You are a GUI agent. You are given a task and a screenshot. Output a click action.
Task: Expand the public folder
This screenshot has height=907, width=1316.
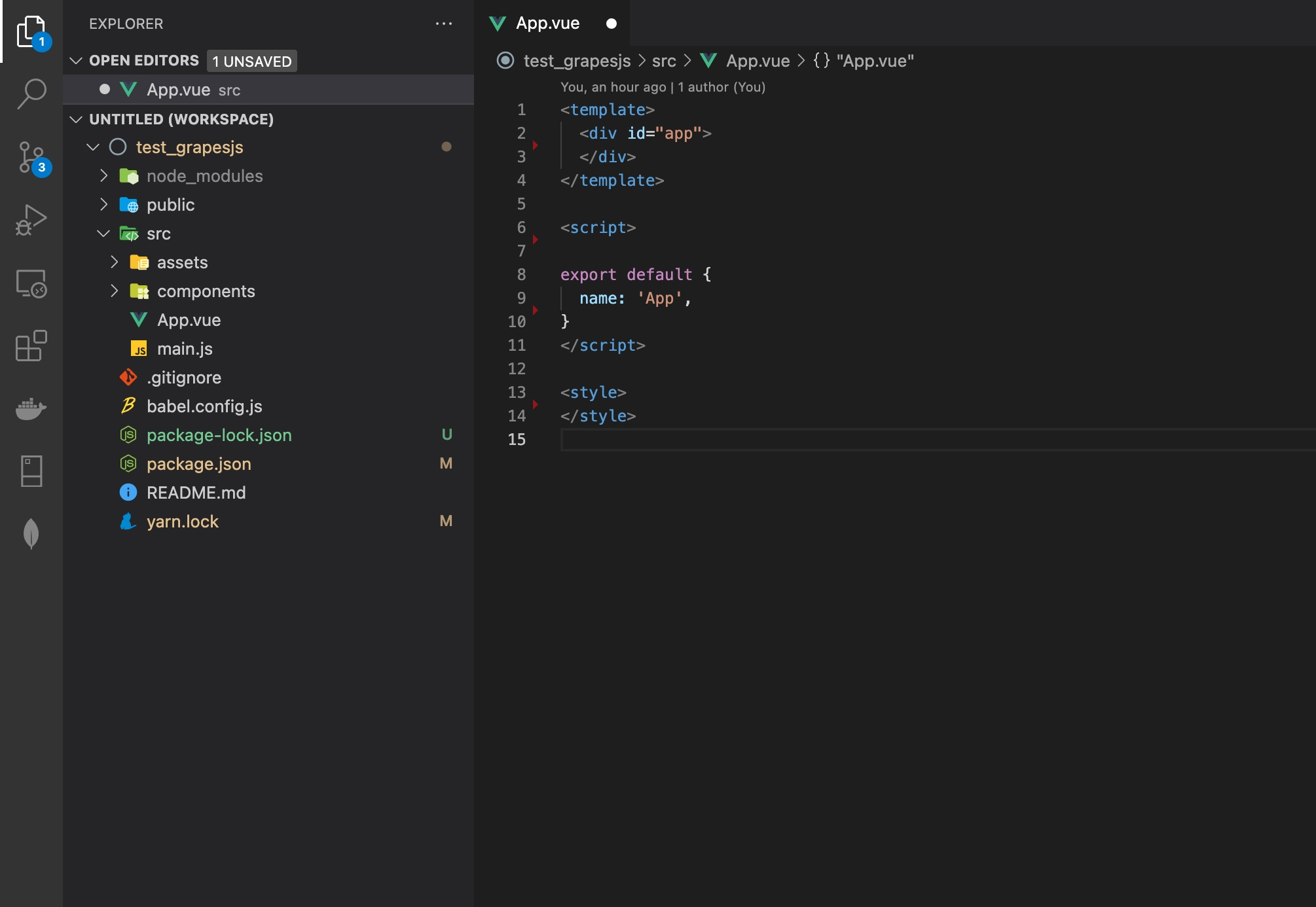[x=103, y=205]
